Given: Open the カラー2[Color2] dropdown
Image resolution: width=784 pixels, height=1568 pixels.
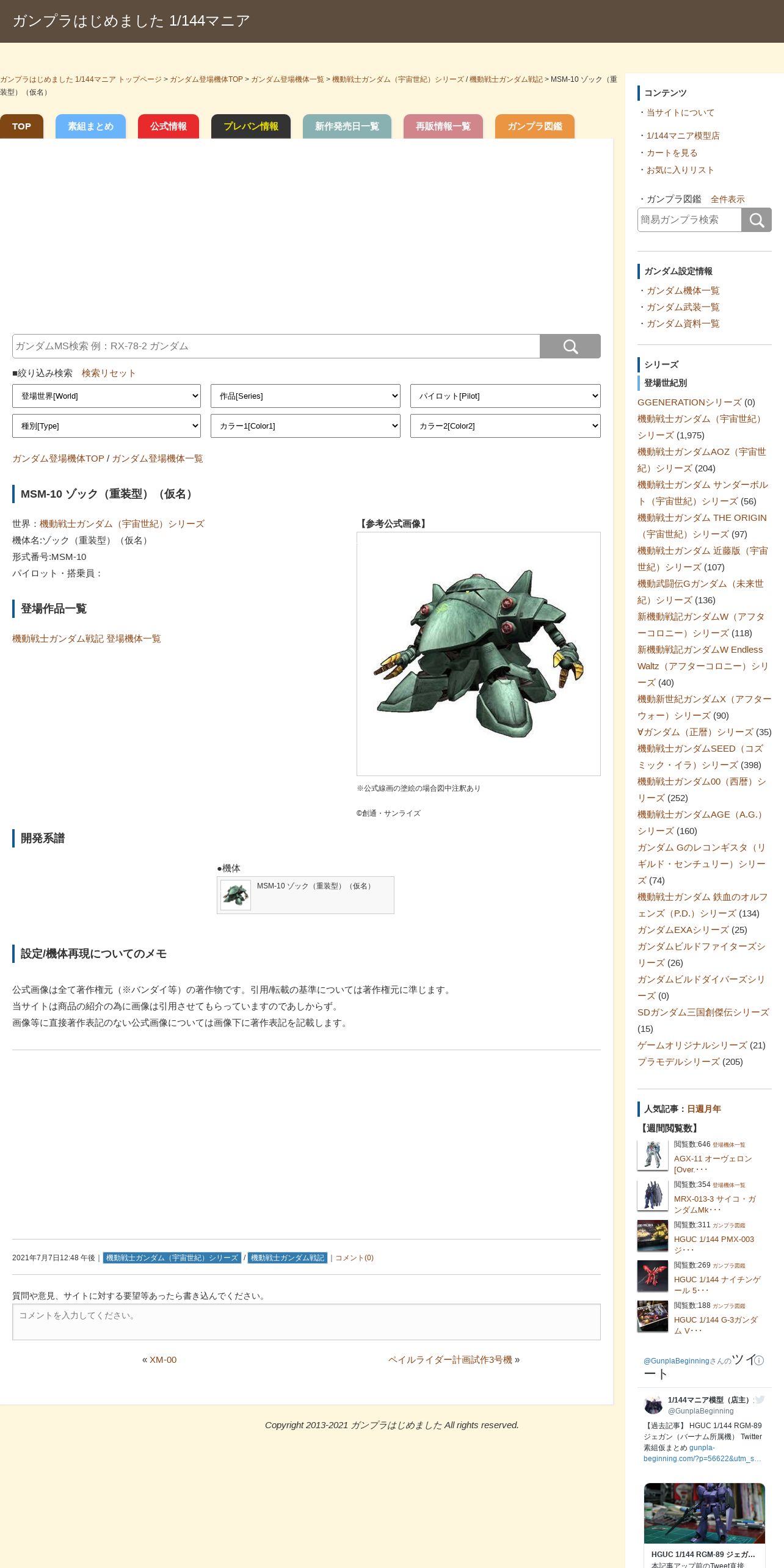Looking at the screenshot, I should [x=505, y=426].
